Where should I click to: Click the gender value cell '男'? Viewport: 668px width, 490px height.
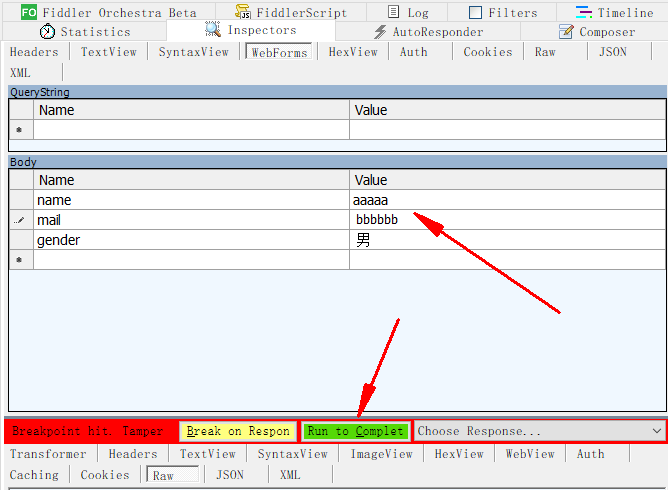tap(507, 240)
